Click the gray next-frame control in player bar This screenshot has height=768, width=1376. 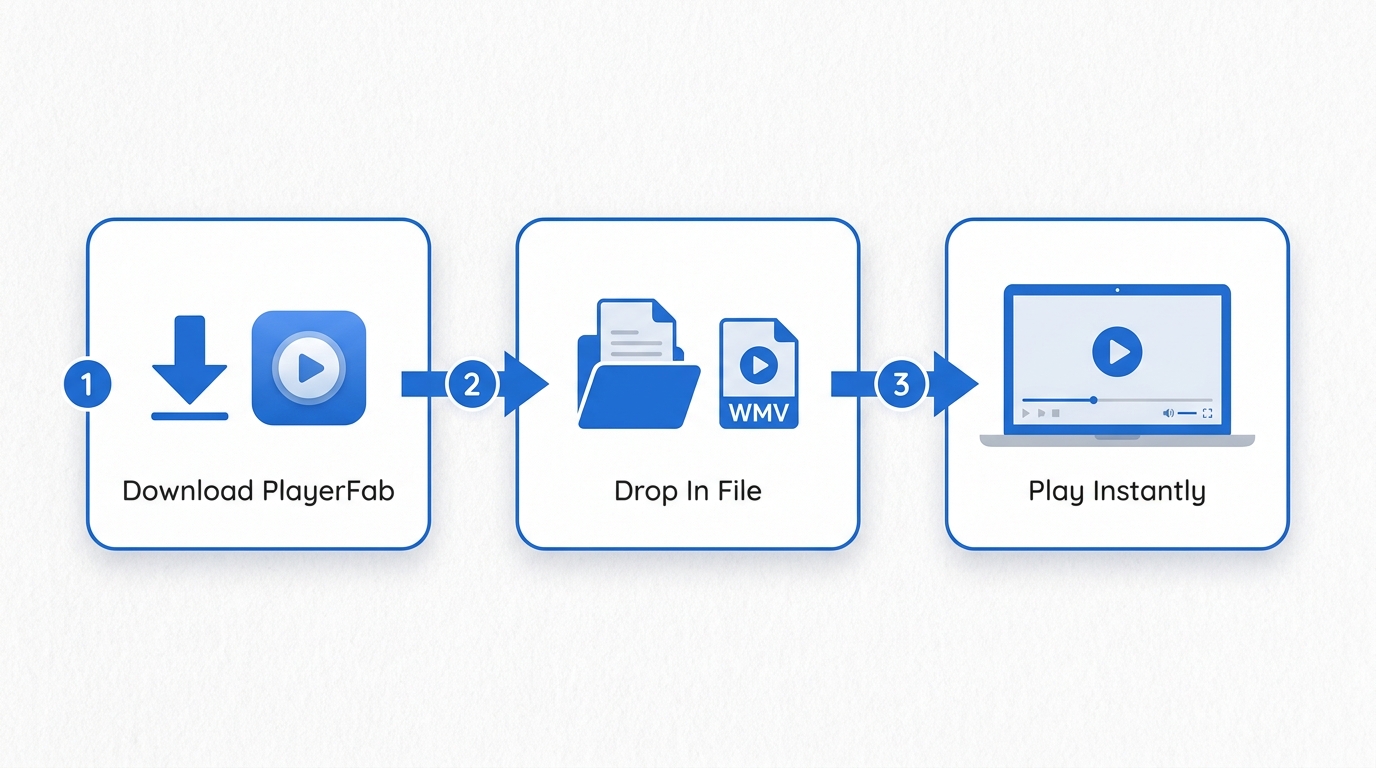click(x=1041, y=413)
